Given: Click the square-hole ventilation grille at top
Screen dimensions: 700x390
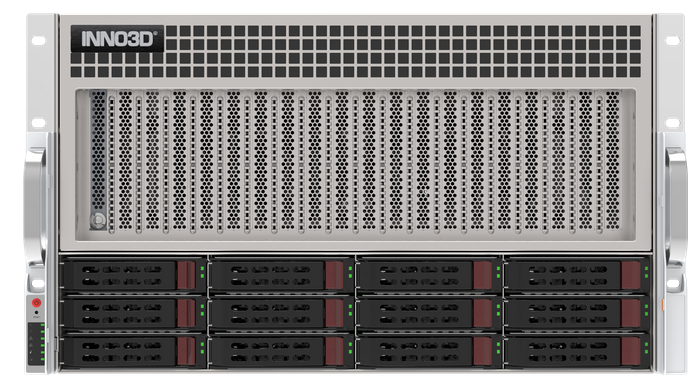Looking at the screenshot, I should pyautogui.click(x=356, y=51).
